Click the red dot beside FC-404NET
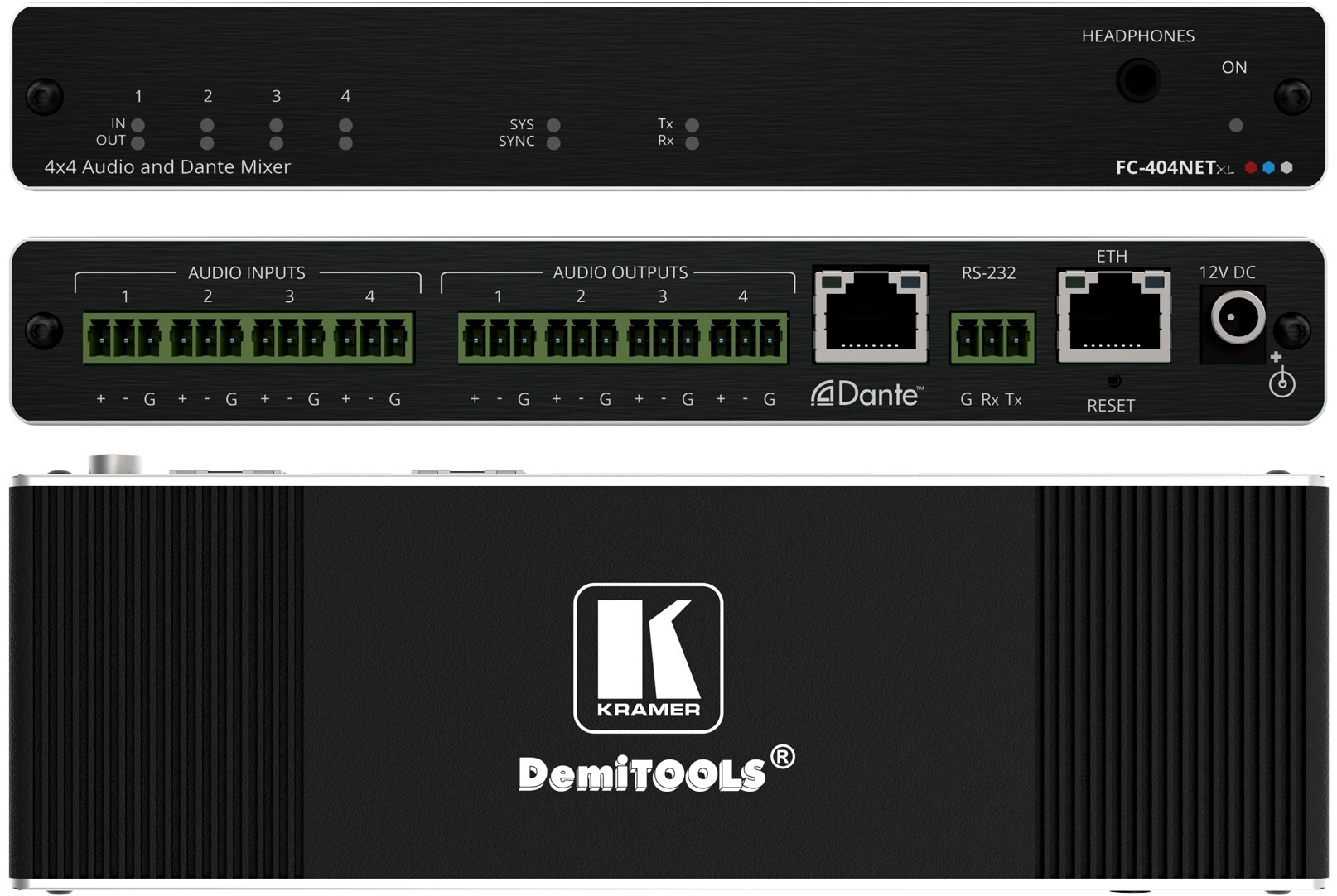 (1251, 168)
